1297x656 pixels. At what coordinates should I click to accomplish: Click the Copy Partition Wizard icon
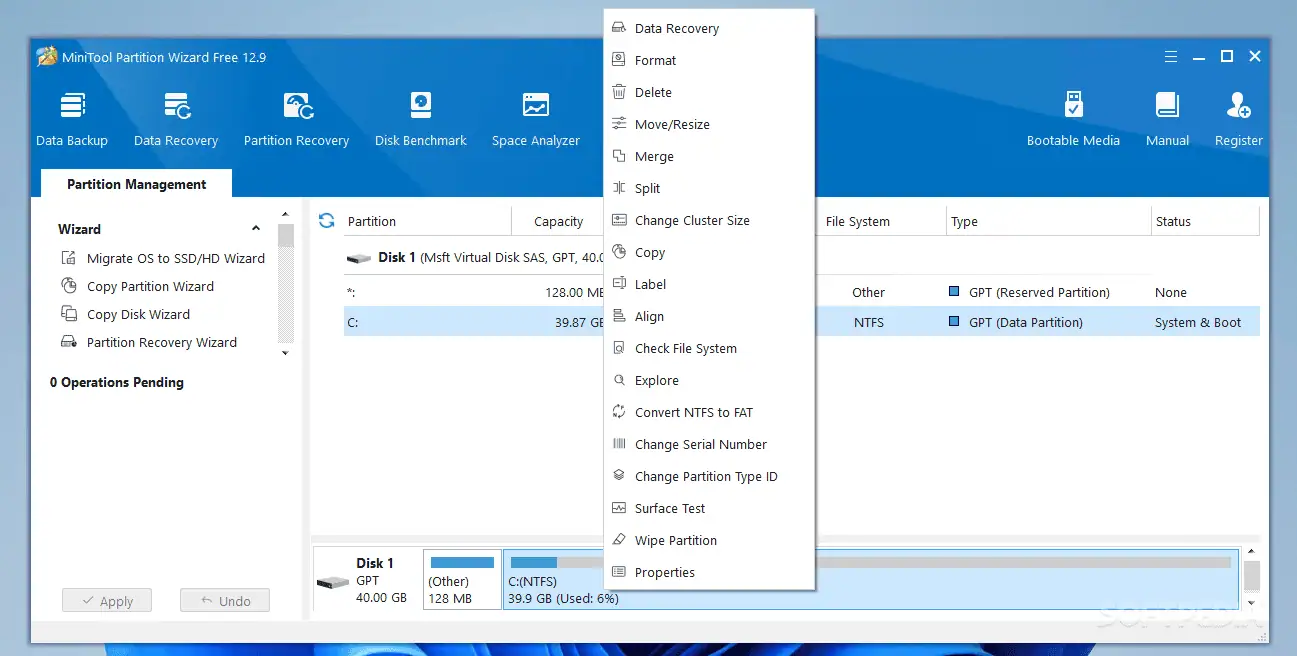(69, 286)
